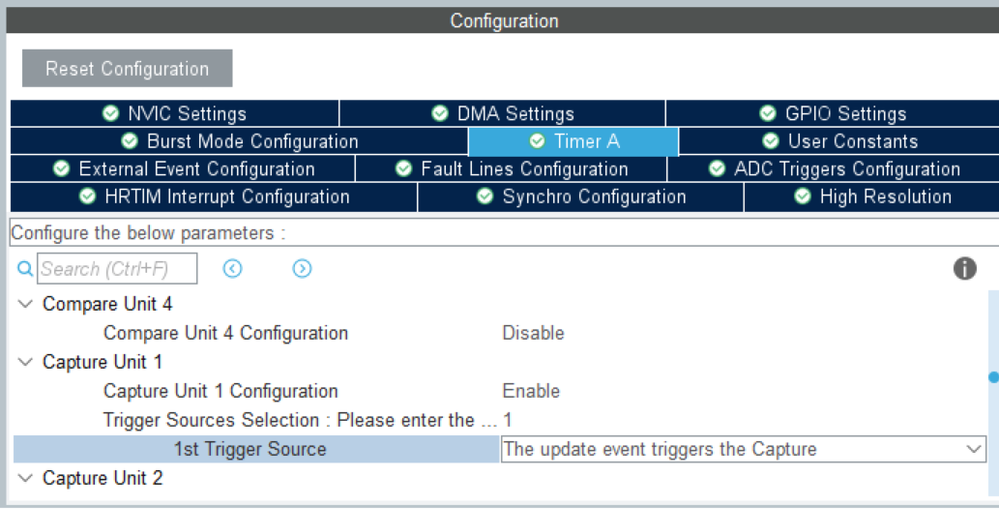Go to next search result arrow
Image resolution: width=999 pixels, height=510 pixels.
302,269
